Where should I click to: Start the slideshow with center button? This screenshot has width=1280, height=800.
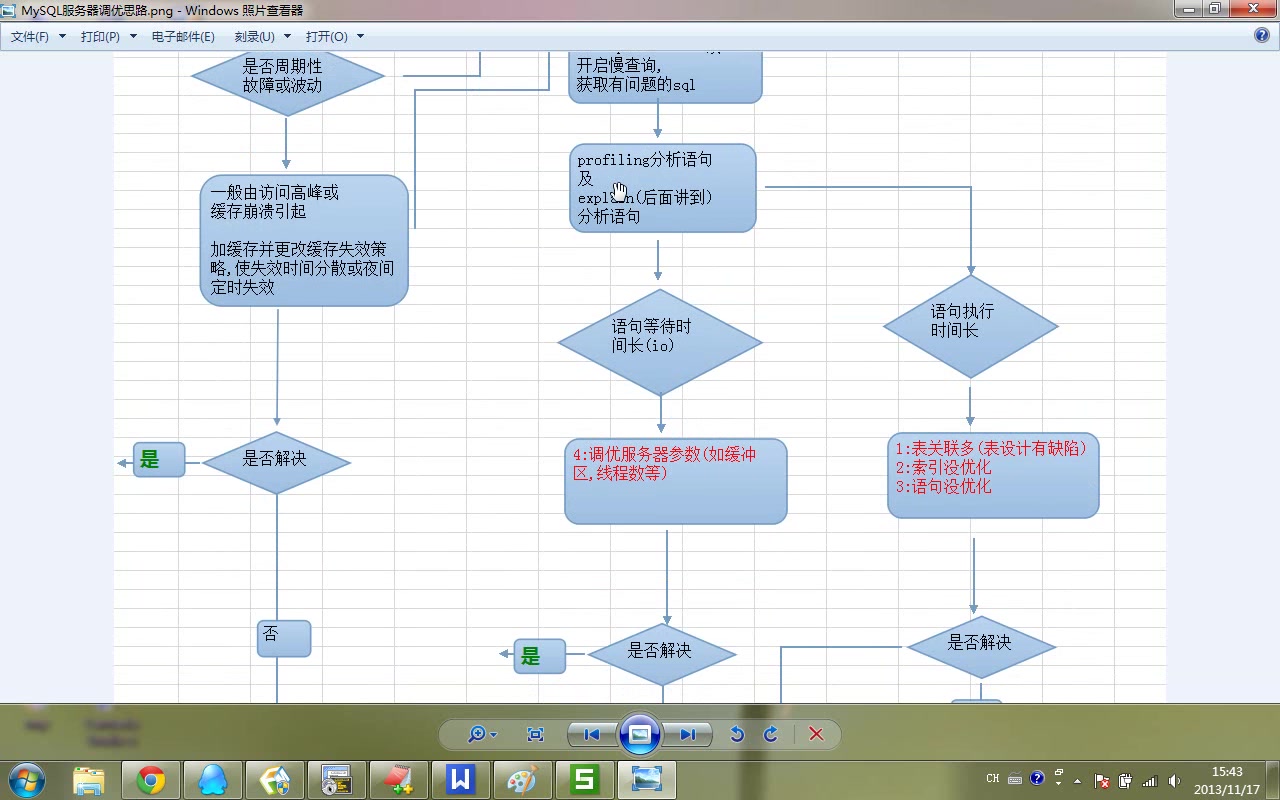[x=640, y=734]
